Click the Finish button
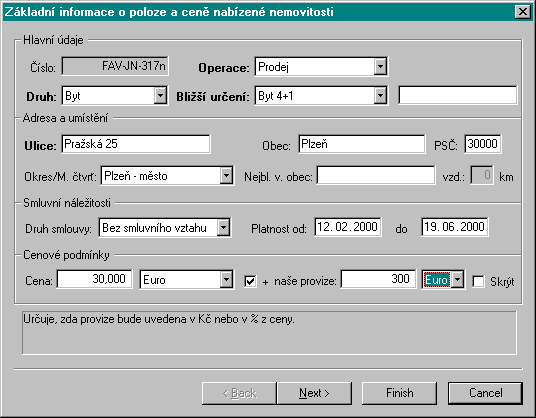Screen dimensions: 536x418 click(x=399, y=393)
